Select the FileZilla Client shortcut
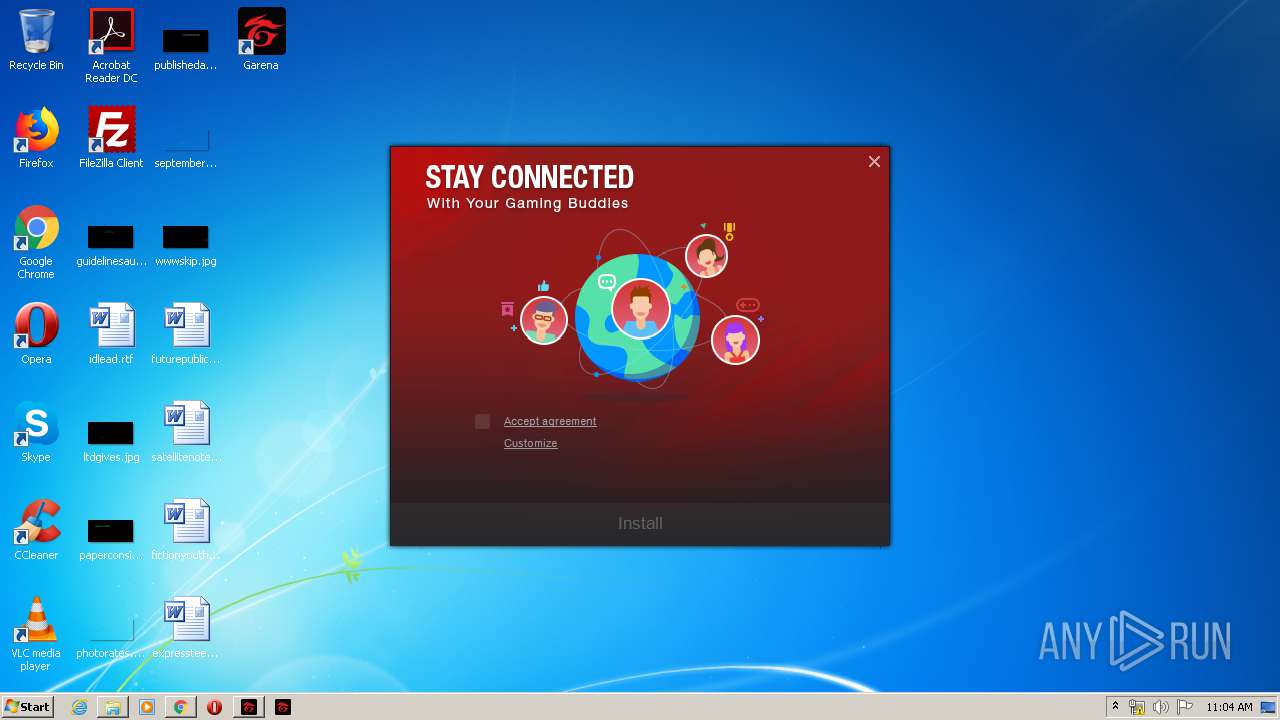 (x=111, y=138)
